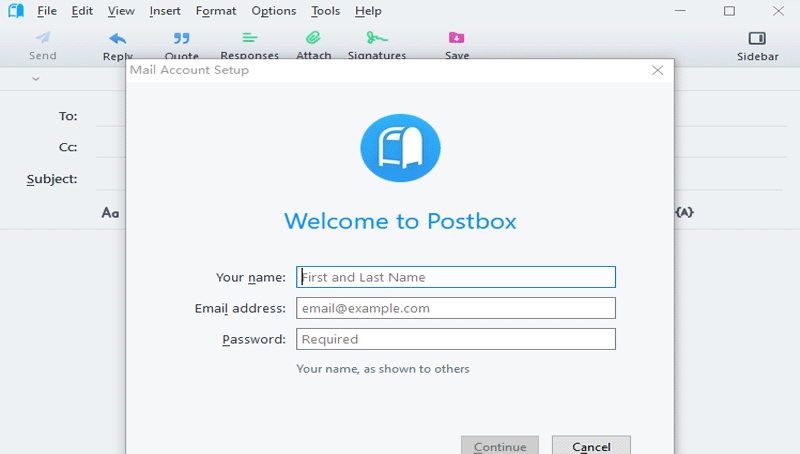Open the Insert menu
The width and height of the screenshot is (800, 454).
[x=165, y=11]
